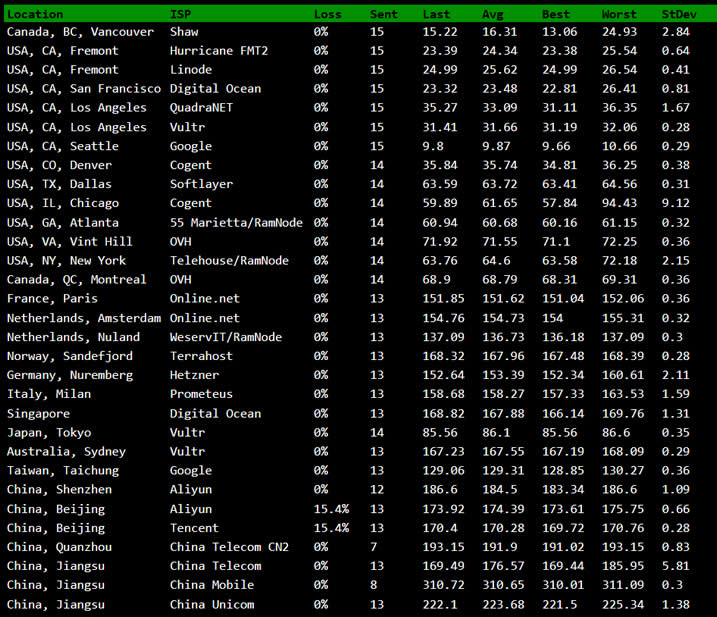Image resolution: width=717 pixels, height=617 pixels.
Task: Click the 'China Unicom' ISP entry
Action: click(x=212, y=605)
